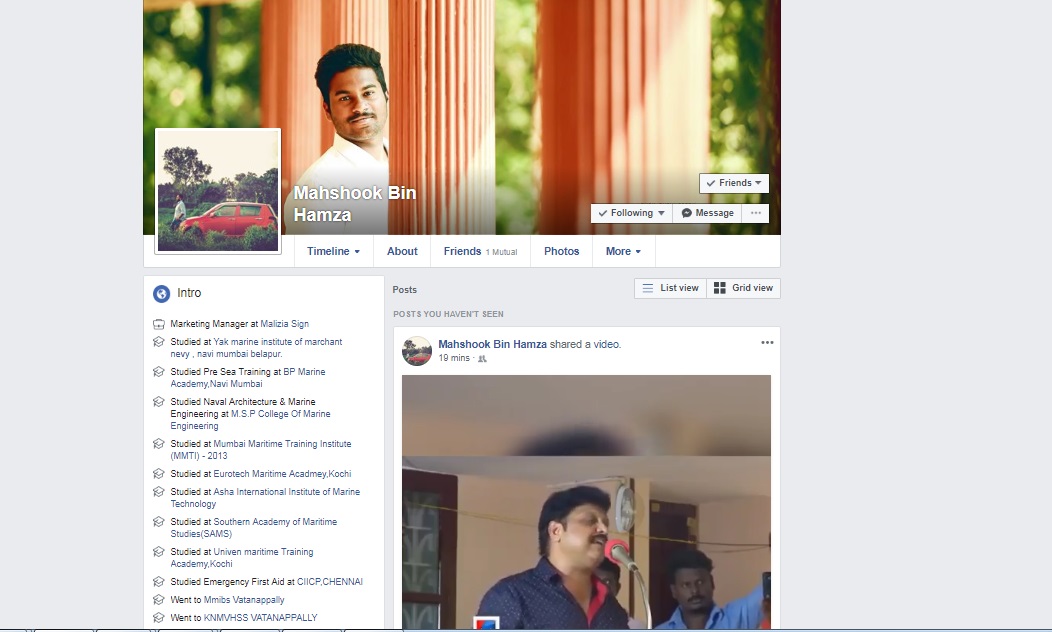Viewport: 1052px width, 632px height.
Task: Play the shared video
Action: coord(586,502)
